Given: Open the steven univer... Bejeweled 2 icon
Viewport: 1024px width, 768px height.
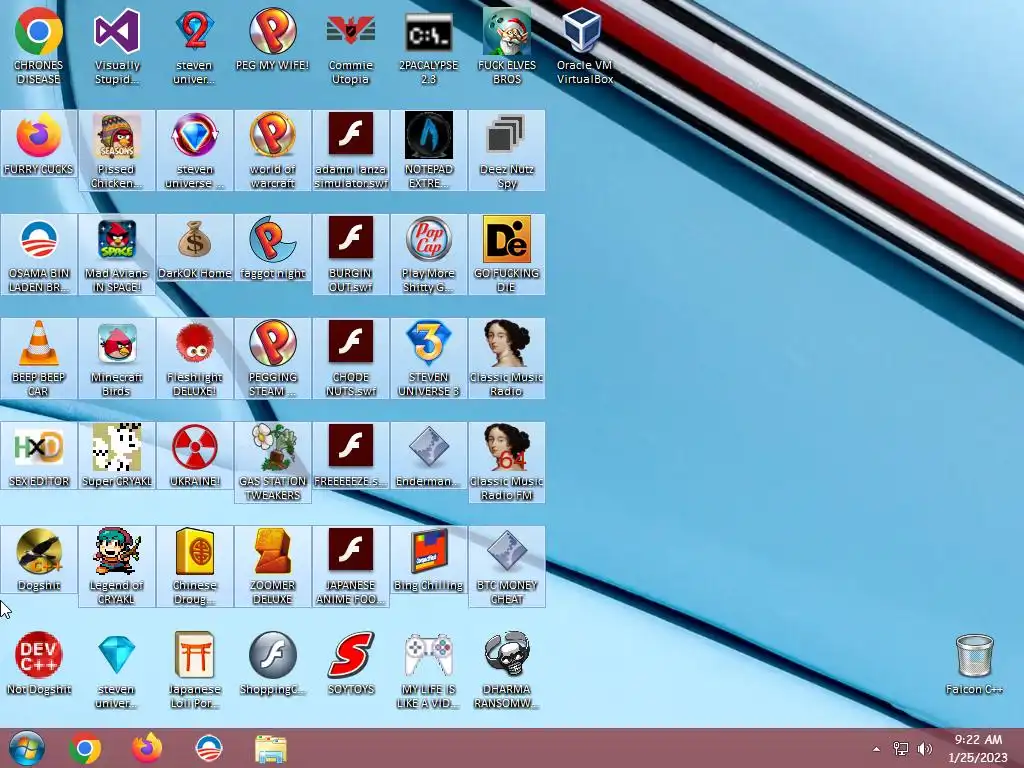Looking at the screenshot, I should point(195,46).
